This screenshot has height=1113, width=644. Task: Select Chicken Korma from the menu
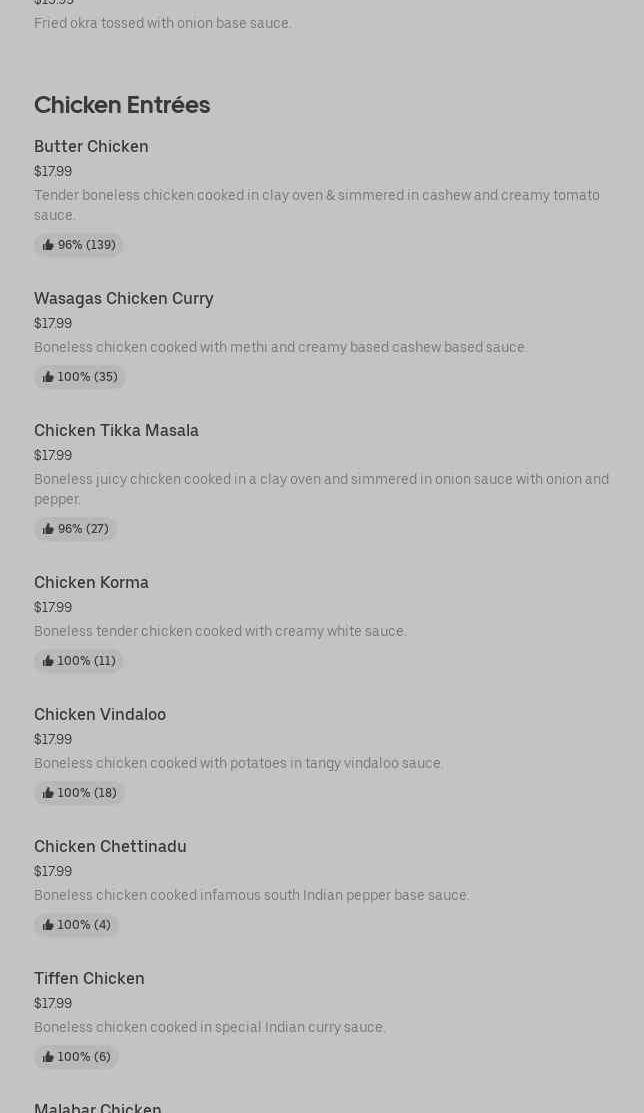point(91,583)
